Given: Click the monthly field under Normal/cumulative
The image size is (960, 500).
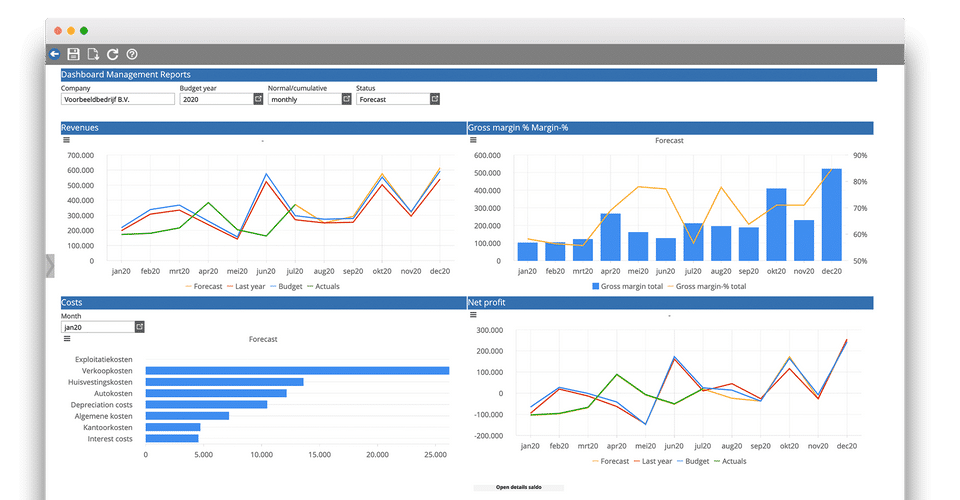Looking at the screenshot, I should [x=304, y=99].
